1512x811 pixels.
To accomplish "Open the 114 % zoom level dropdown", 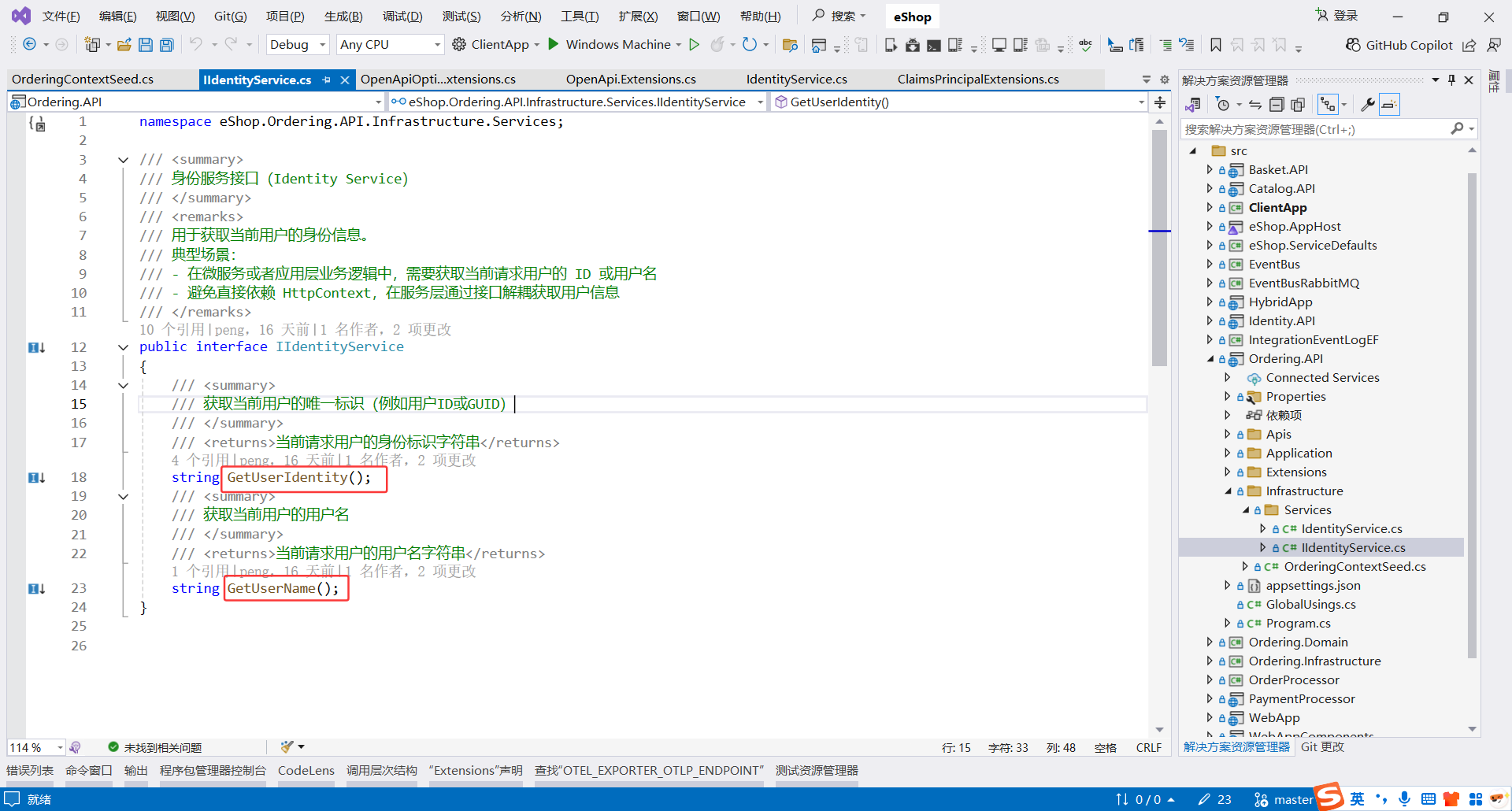I will point(36,747).
